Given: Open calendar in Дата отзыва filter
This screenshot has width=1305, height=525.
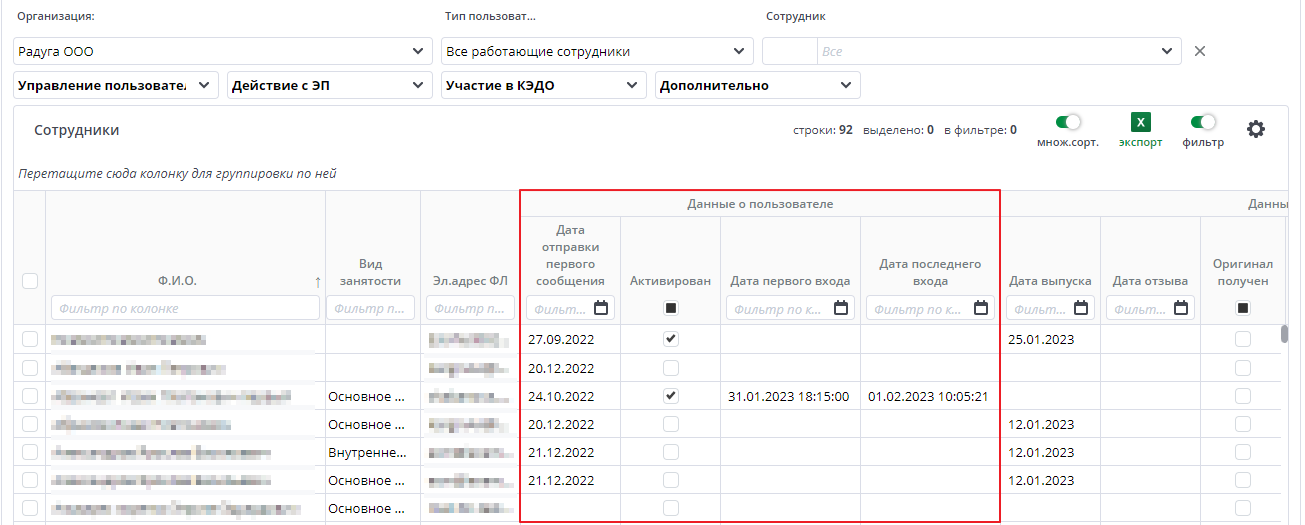Looking at the screenshot, I should click(x=1183, y=308).
